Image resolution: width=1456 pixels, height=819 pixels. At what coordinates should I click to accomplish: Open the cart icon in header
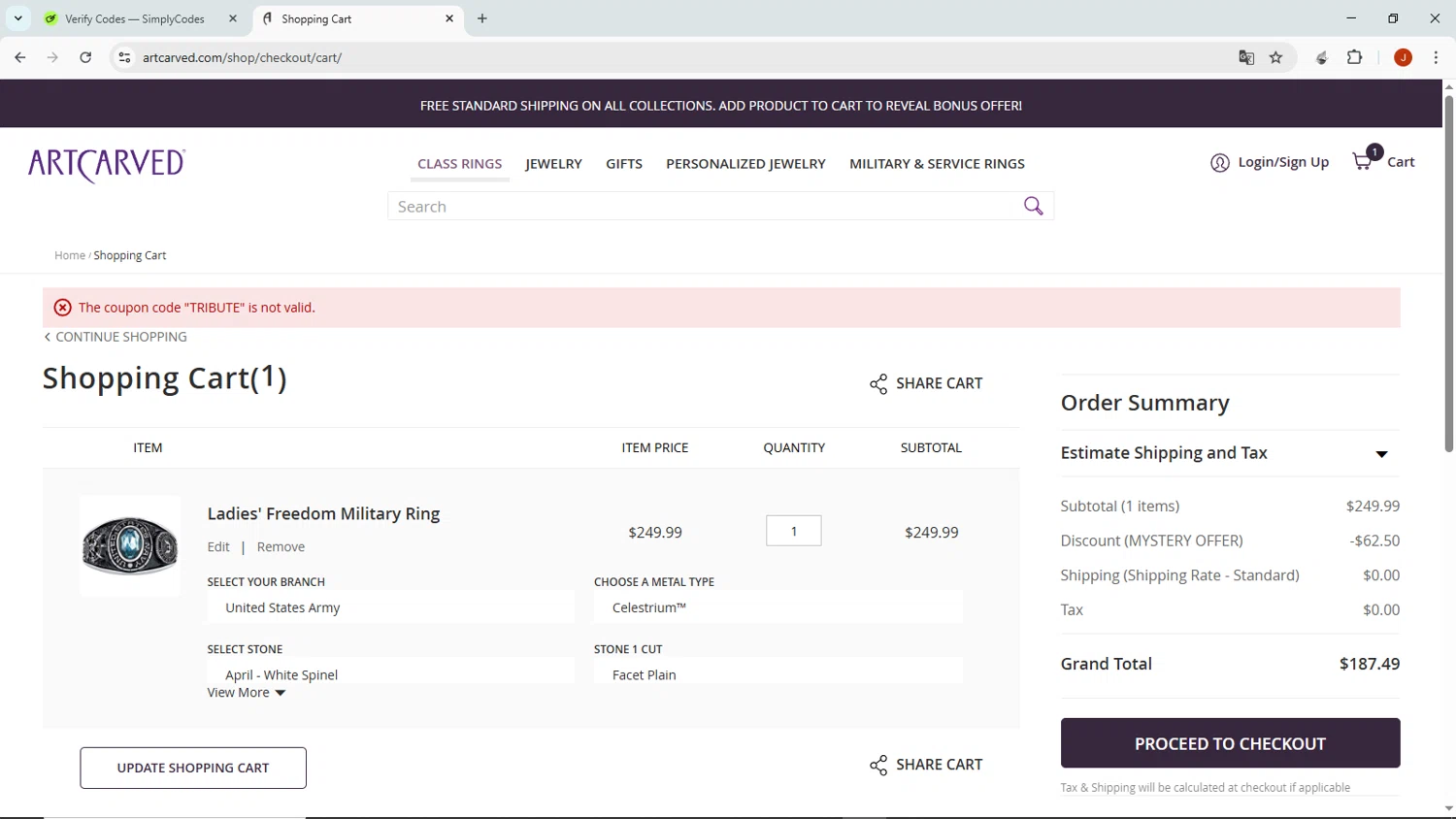click(1365, 160)
